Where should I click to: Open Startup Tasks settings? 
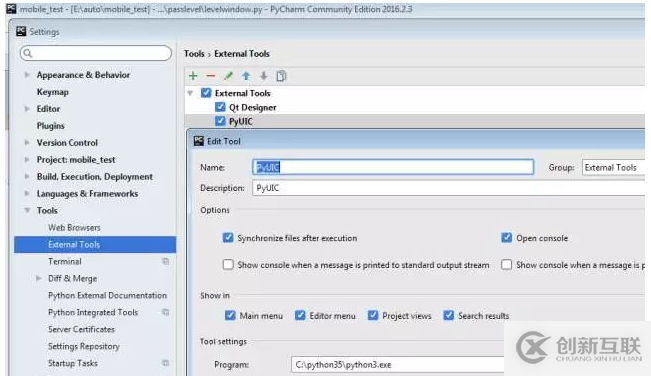click(x=73, y=363)
